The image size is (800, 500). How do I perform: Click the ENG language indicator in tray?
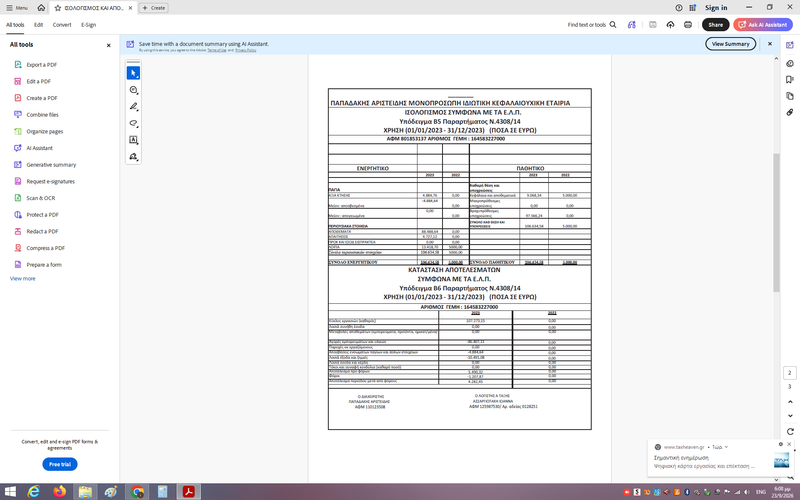coord(761,492)
